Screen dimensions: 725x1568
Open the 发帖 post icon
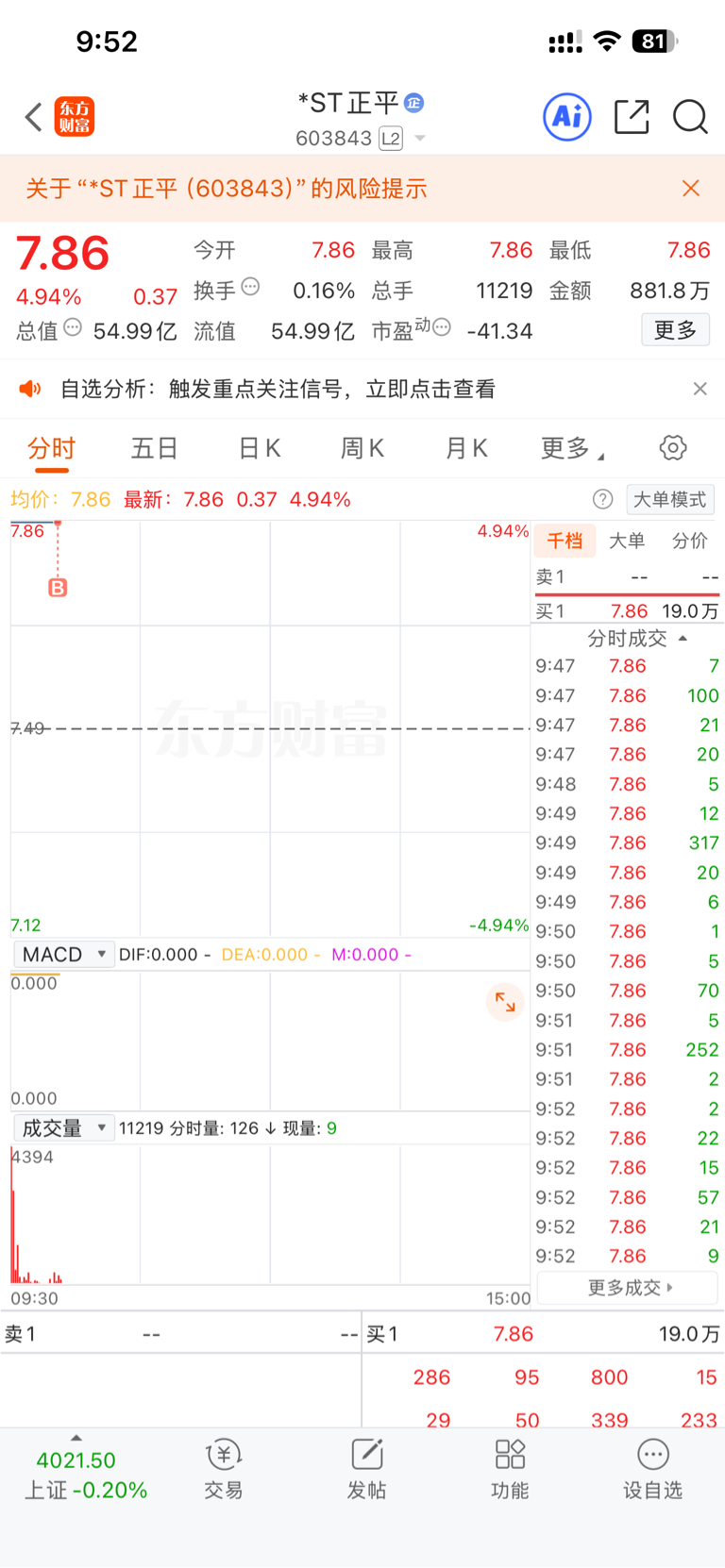pos(367,1469)
